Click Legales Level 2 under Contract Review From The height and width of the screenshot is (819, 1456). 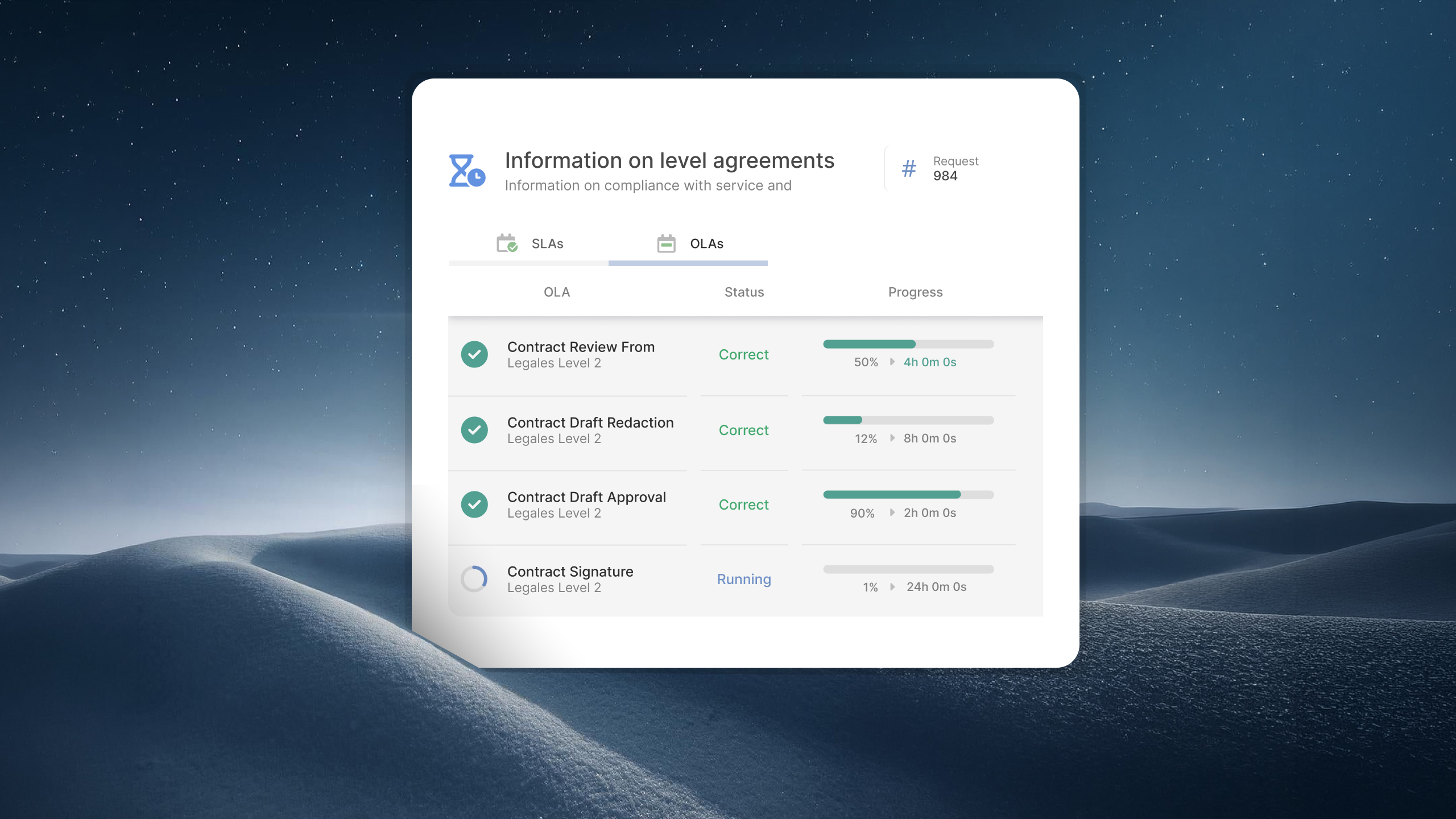click(554, 363)
